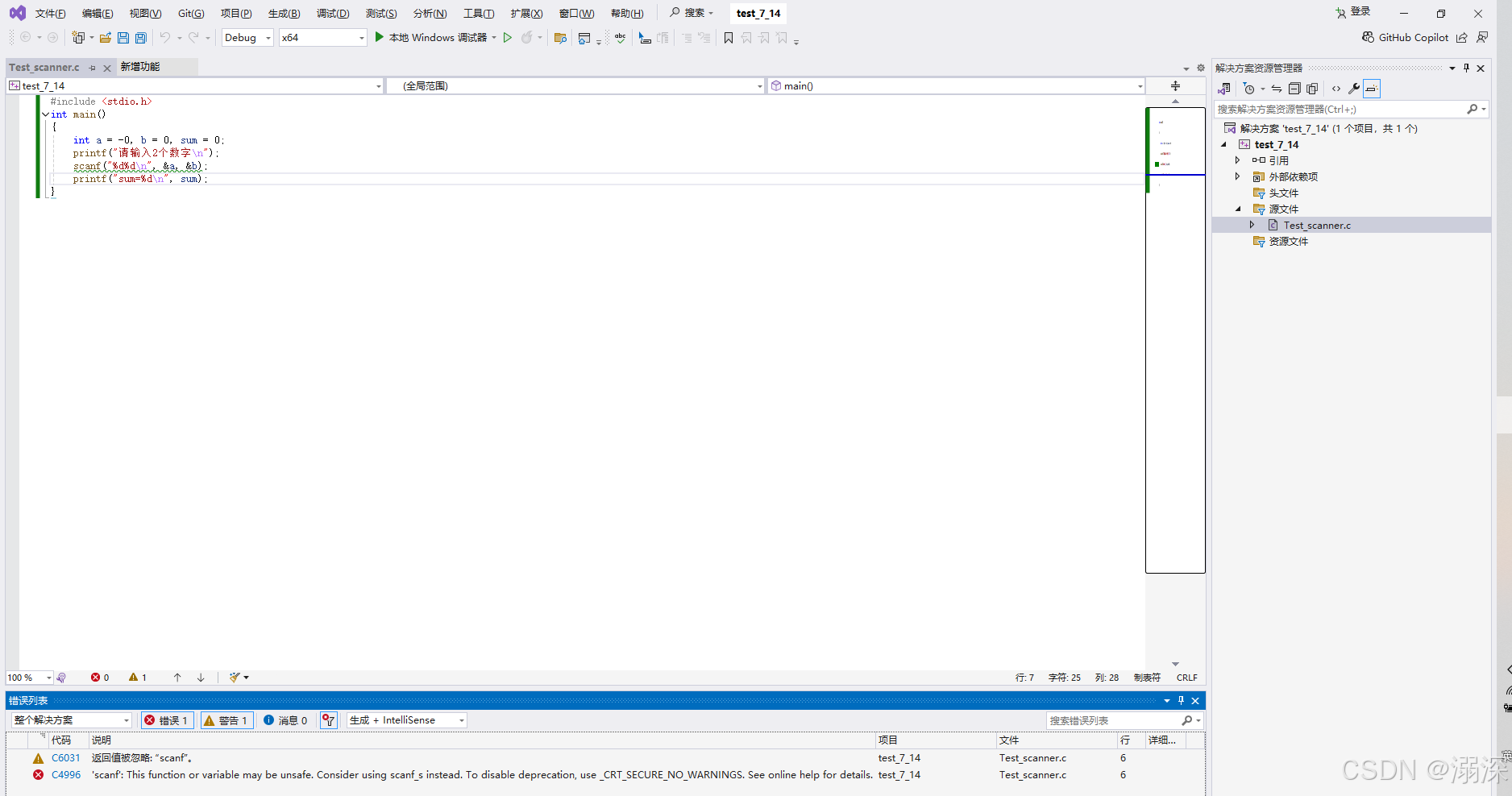Expand the 引用 references node
1512x796 pixels.
coord(1238,160)
